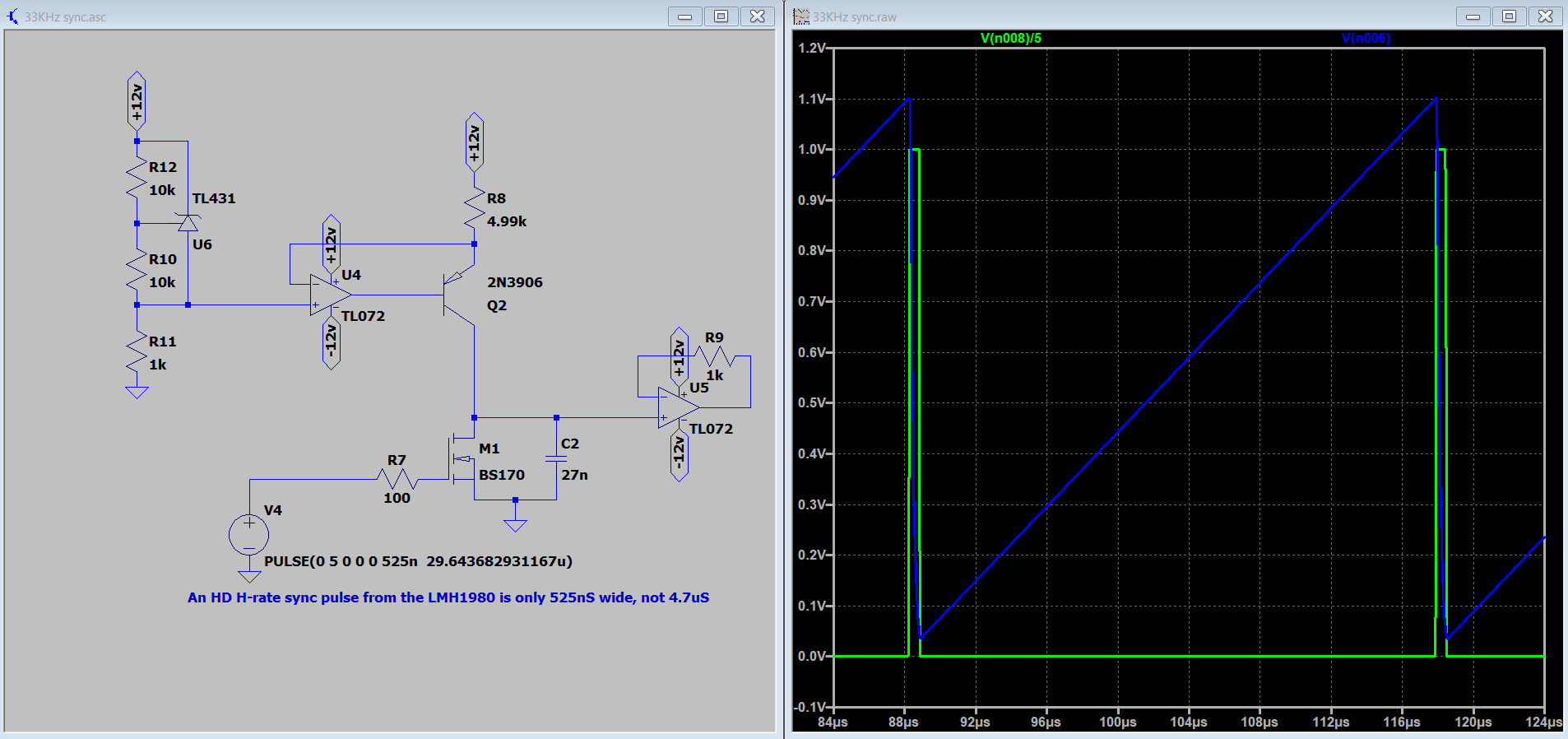Minimize the 33KHz sync.raw waveform window
Viewport: 1568px width, 739px height.
coord(1473,16)
